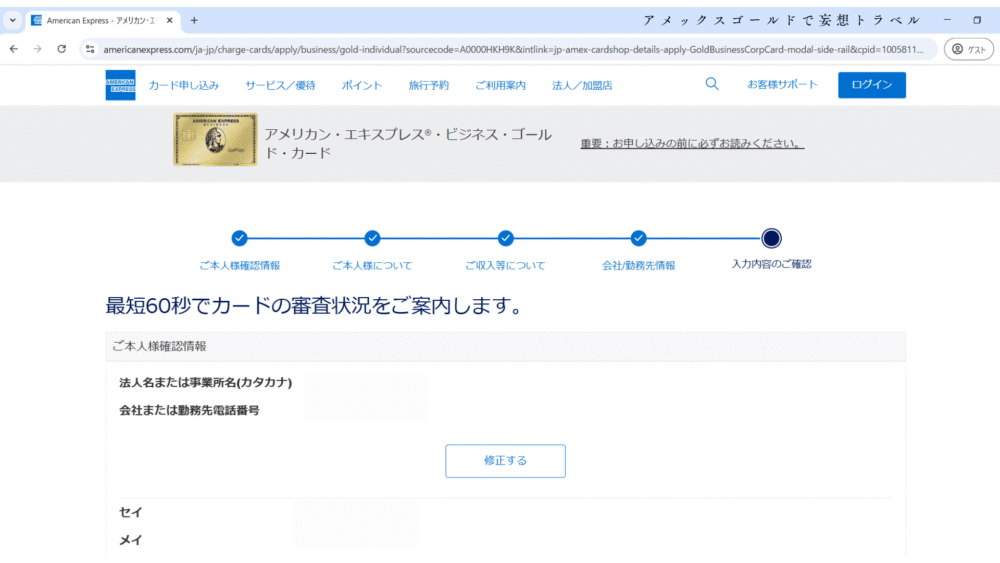Open 重要：お申し込みの前に必ずお読みください link

tap(692, 143)
